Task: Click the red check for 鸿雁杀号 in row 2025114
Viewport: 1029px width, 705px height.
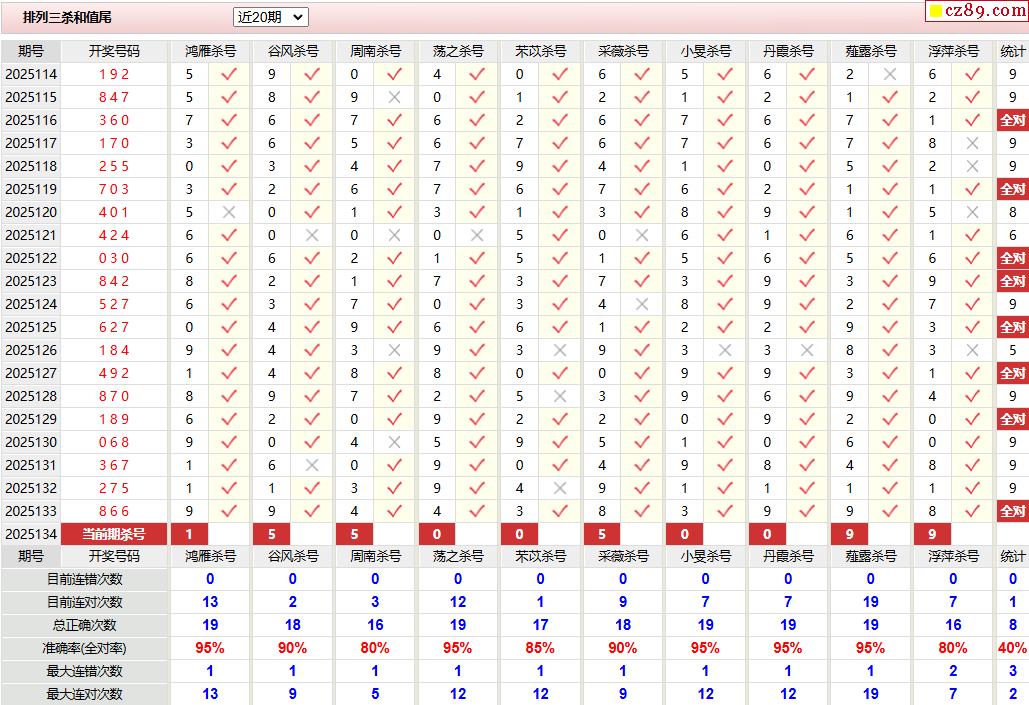Action: pos(229,74)
